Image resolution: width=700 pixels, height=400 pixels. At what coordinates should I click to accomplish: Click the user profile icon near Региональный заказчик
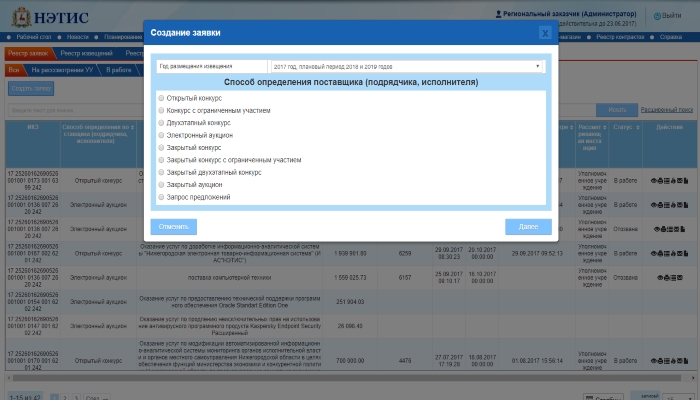[498, 14]
